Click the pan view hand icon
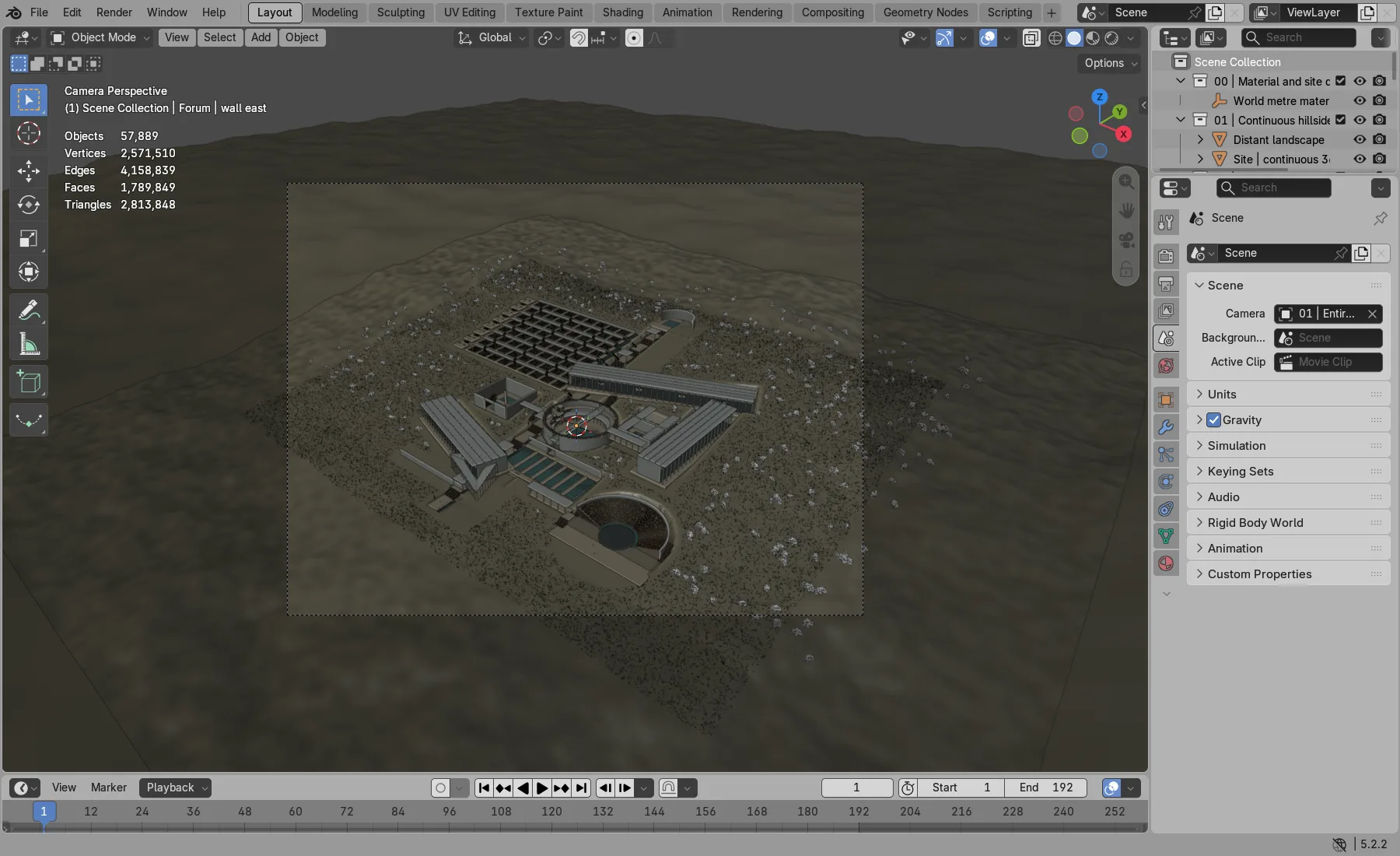 (1126, 211)
